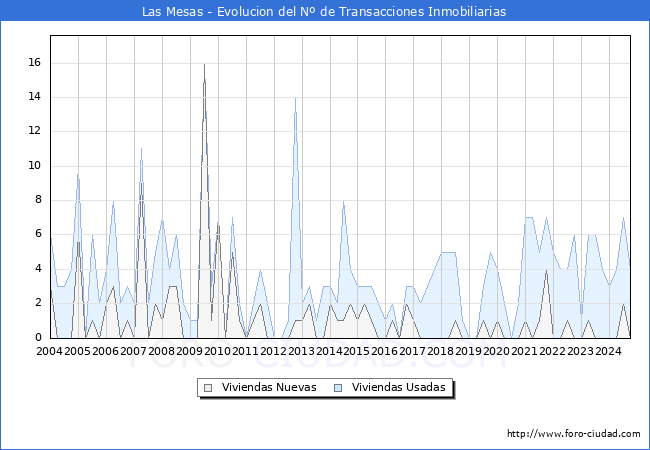Image resolution: width=650 pixels, height=450 pixels.
Task: Select the Viviendas Usadas legend label
Action: [x=399, y=387]
